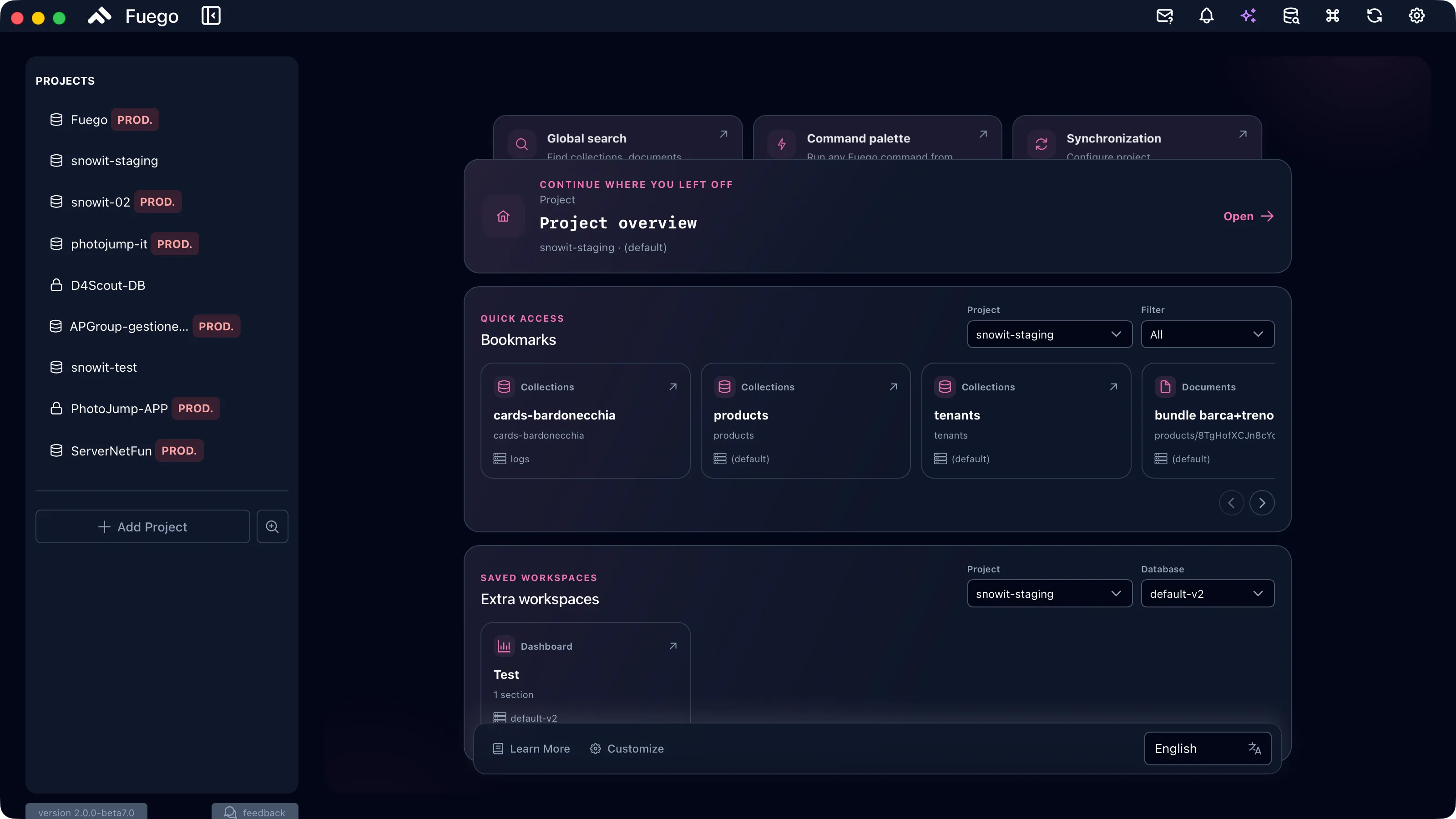Open tenants bookmark arrow icon
Viewport: 1456px width, 819px height.
pos(1113,387)
